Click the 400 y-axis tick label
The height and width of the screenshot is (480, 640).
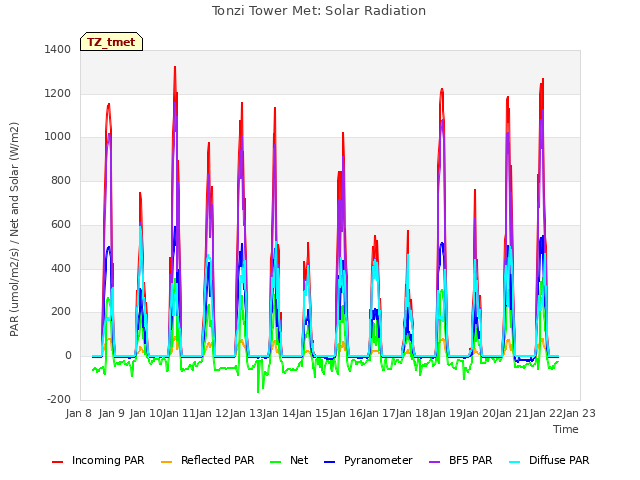pos(61,269)
